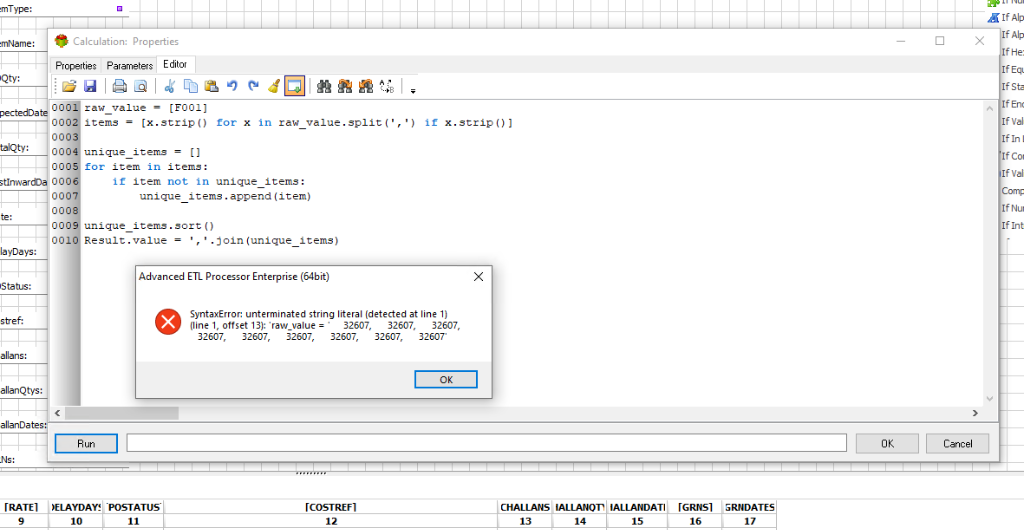Print the script using printer icon
This screenshot has width=1024, height=530.
pos(120,86)
